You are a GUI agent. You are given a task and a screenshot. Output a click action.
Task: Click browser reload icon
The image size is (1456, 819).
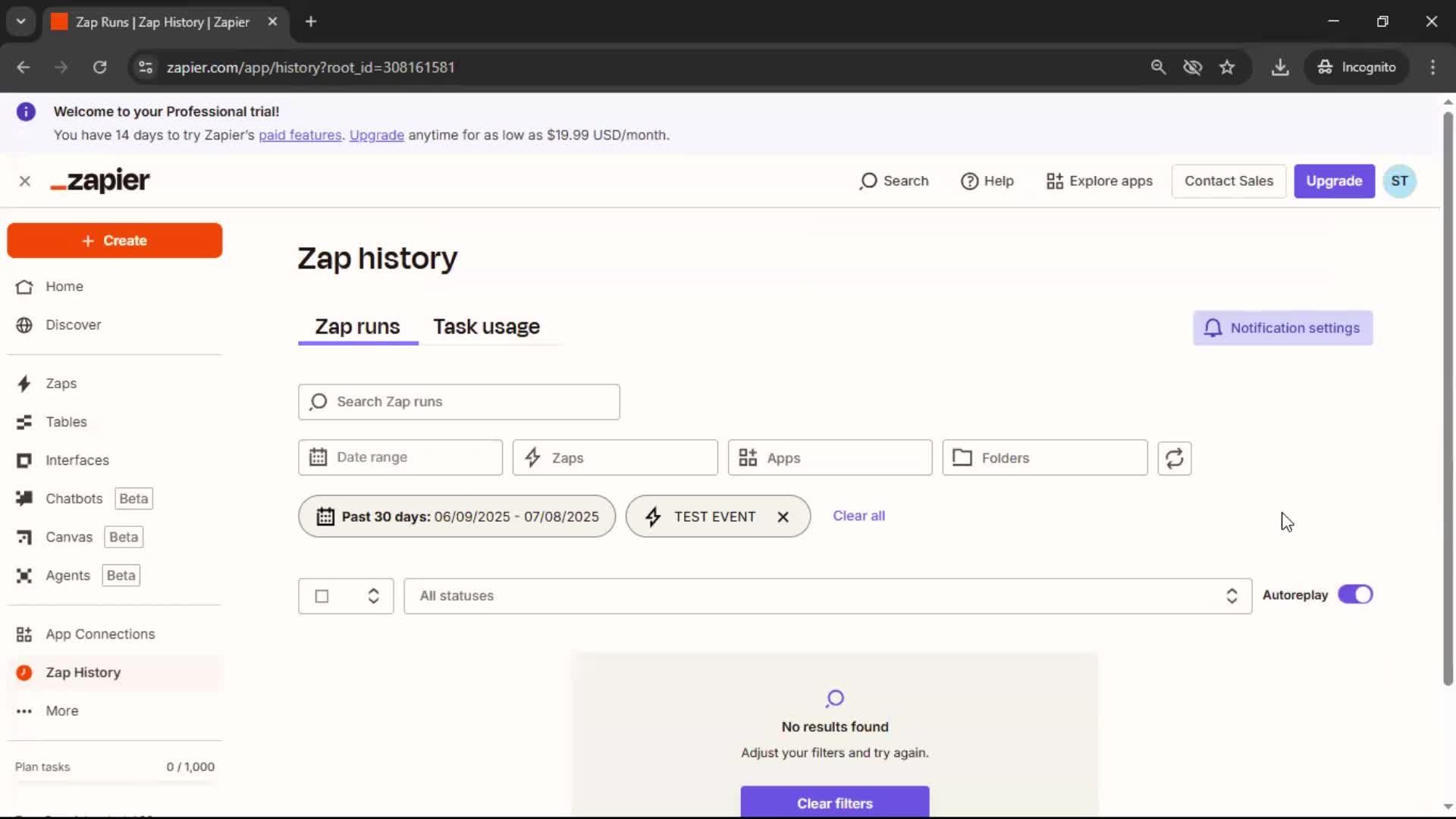[99, 67]
